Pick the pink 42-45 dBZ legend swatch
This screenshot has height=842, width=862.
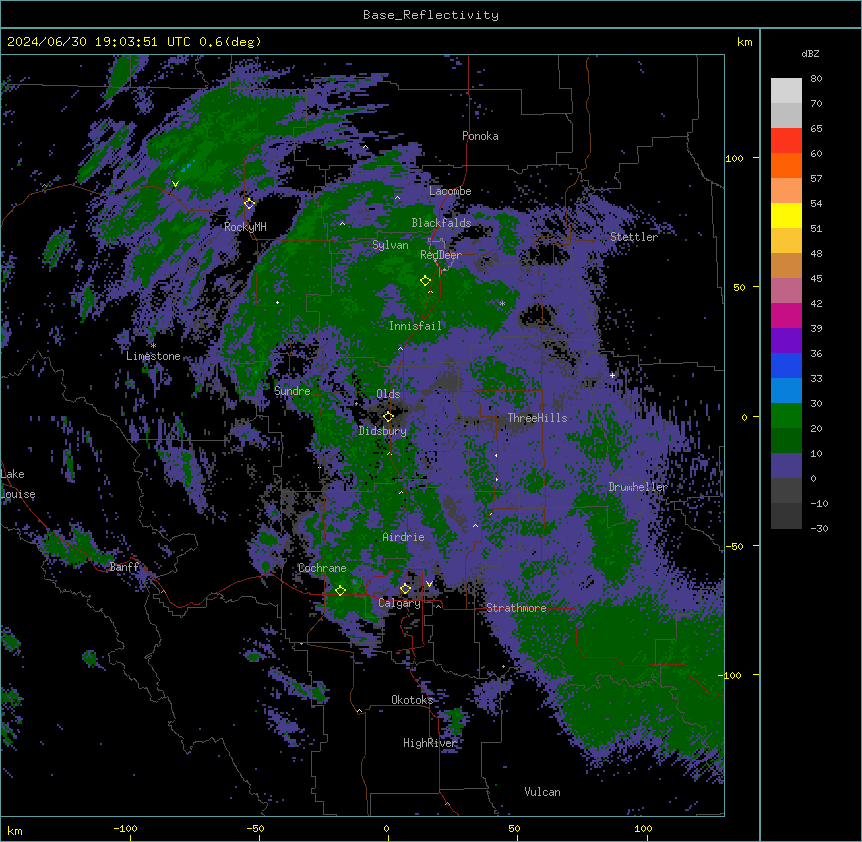point(786,290)
